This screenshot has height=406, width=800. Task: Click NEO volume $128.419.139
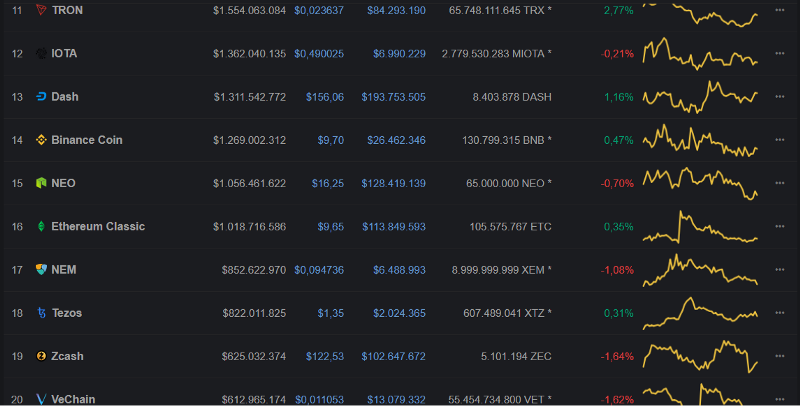pyautogui.click(x=393, y=183)
